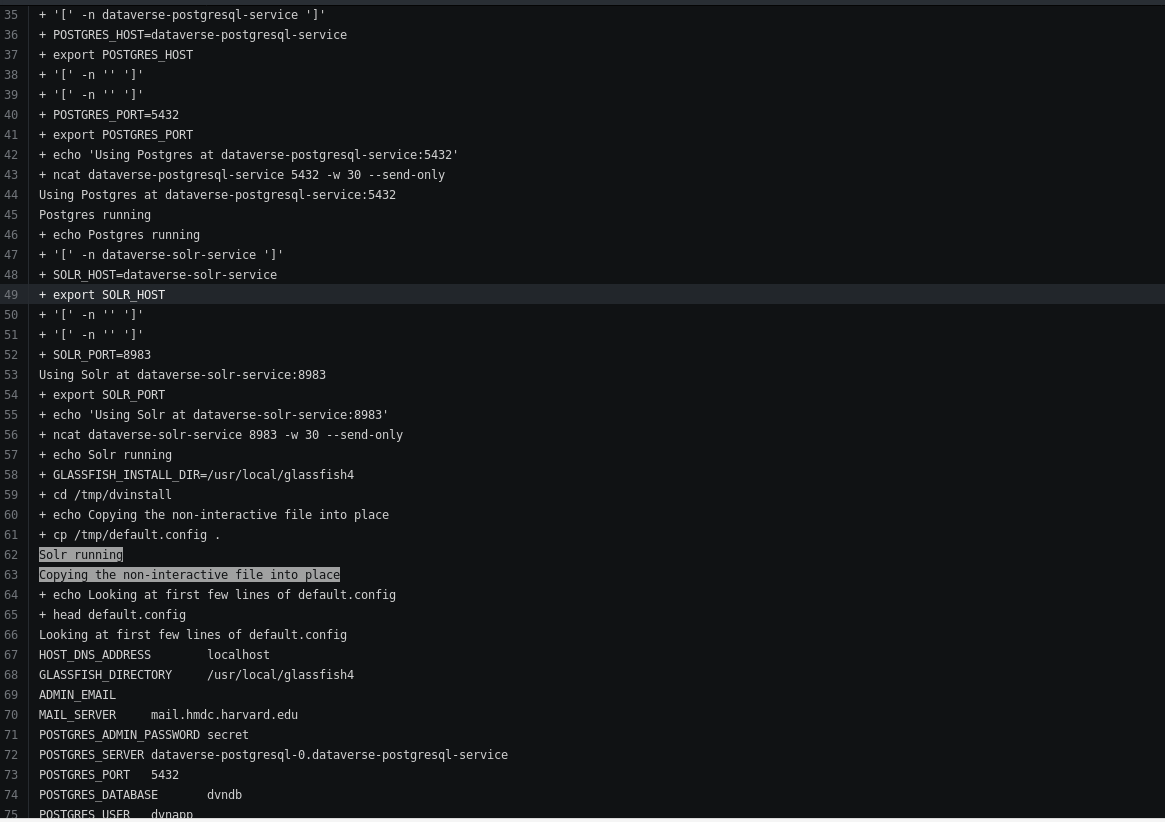Select line number 72
The height and width of the screenshot is (822, 1165).
(x=10, y=755)
